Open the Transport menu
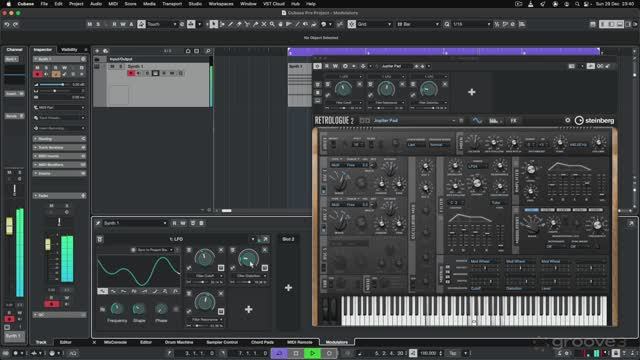 tap(172, 4)
